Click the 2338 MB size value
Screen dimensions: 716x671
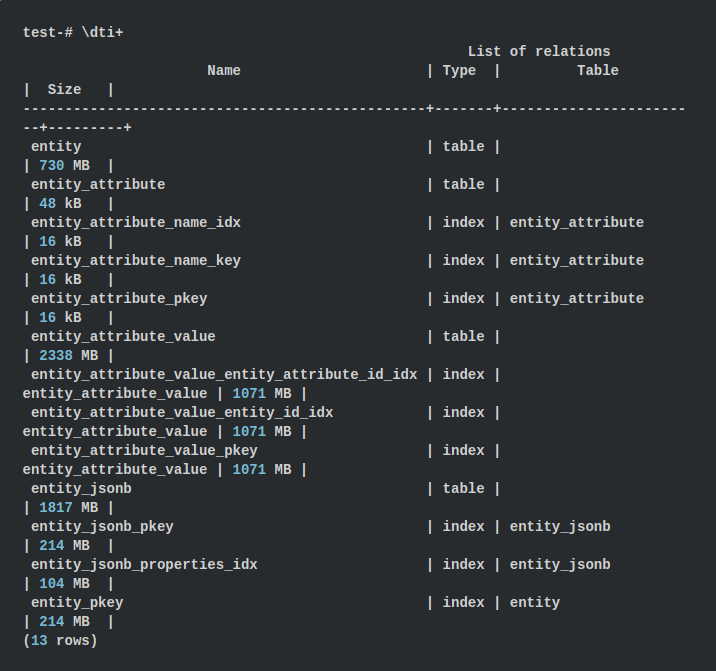click(x=68, y=356)
